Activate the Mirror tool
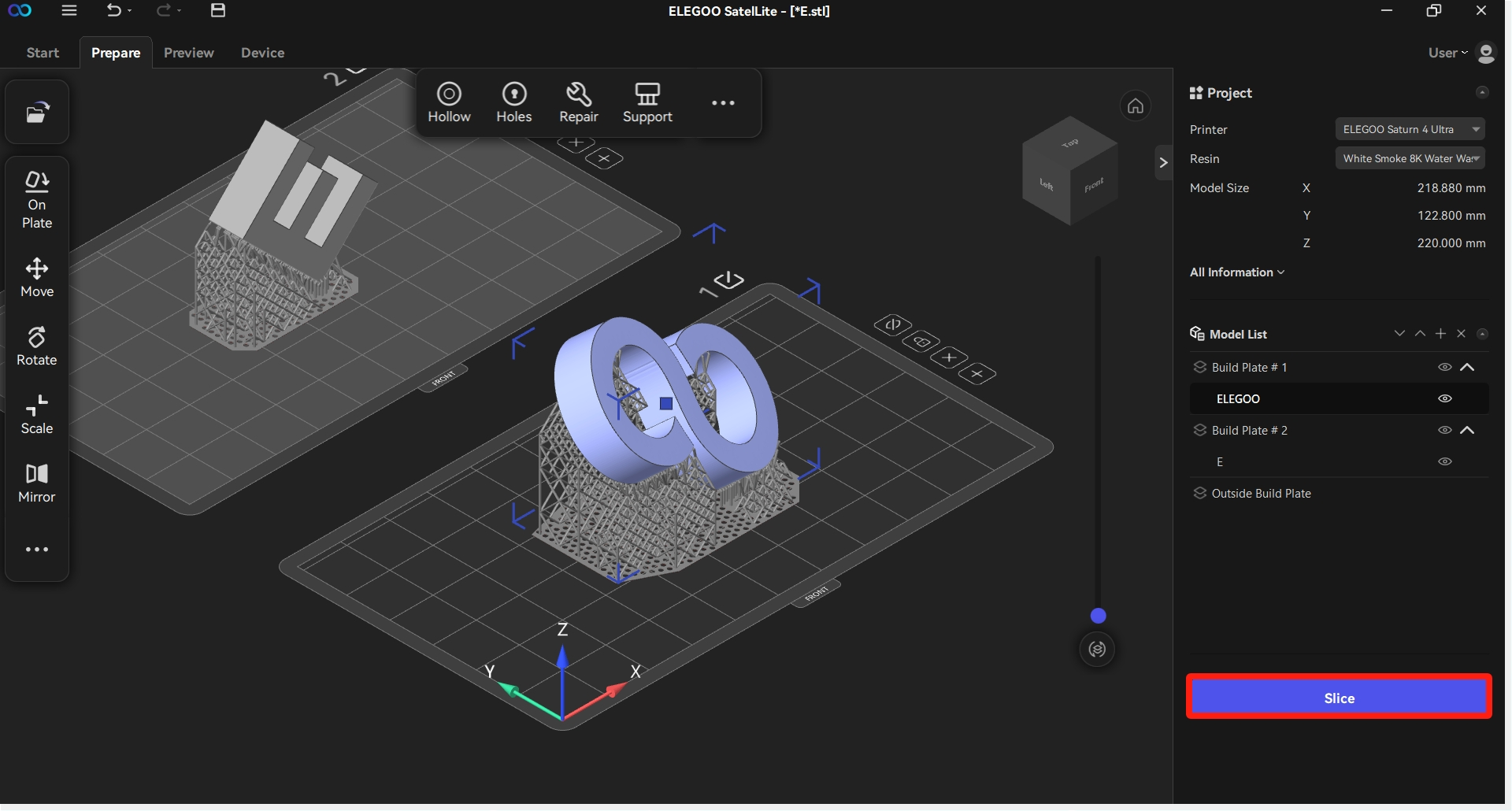This screenshot has height=811, width=1512. pos(37,483)
